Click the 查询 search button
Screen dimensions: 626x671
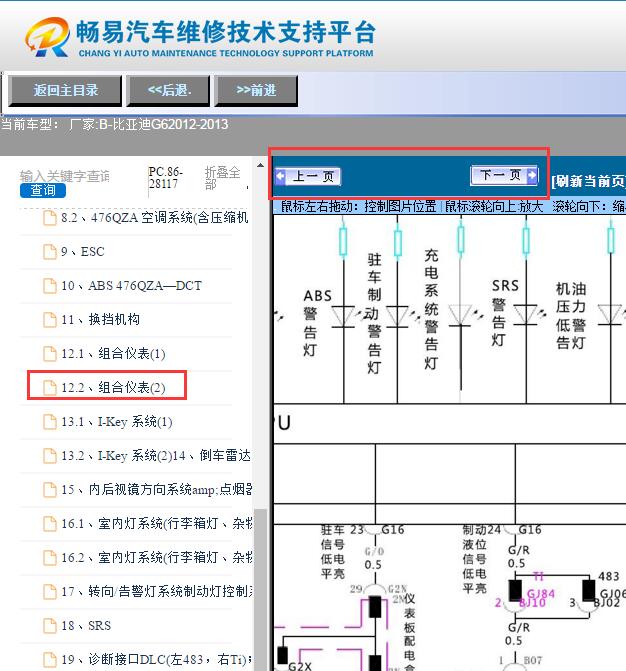(43, 190)
